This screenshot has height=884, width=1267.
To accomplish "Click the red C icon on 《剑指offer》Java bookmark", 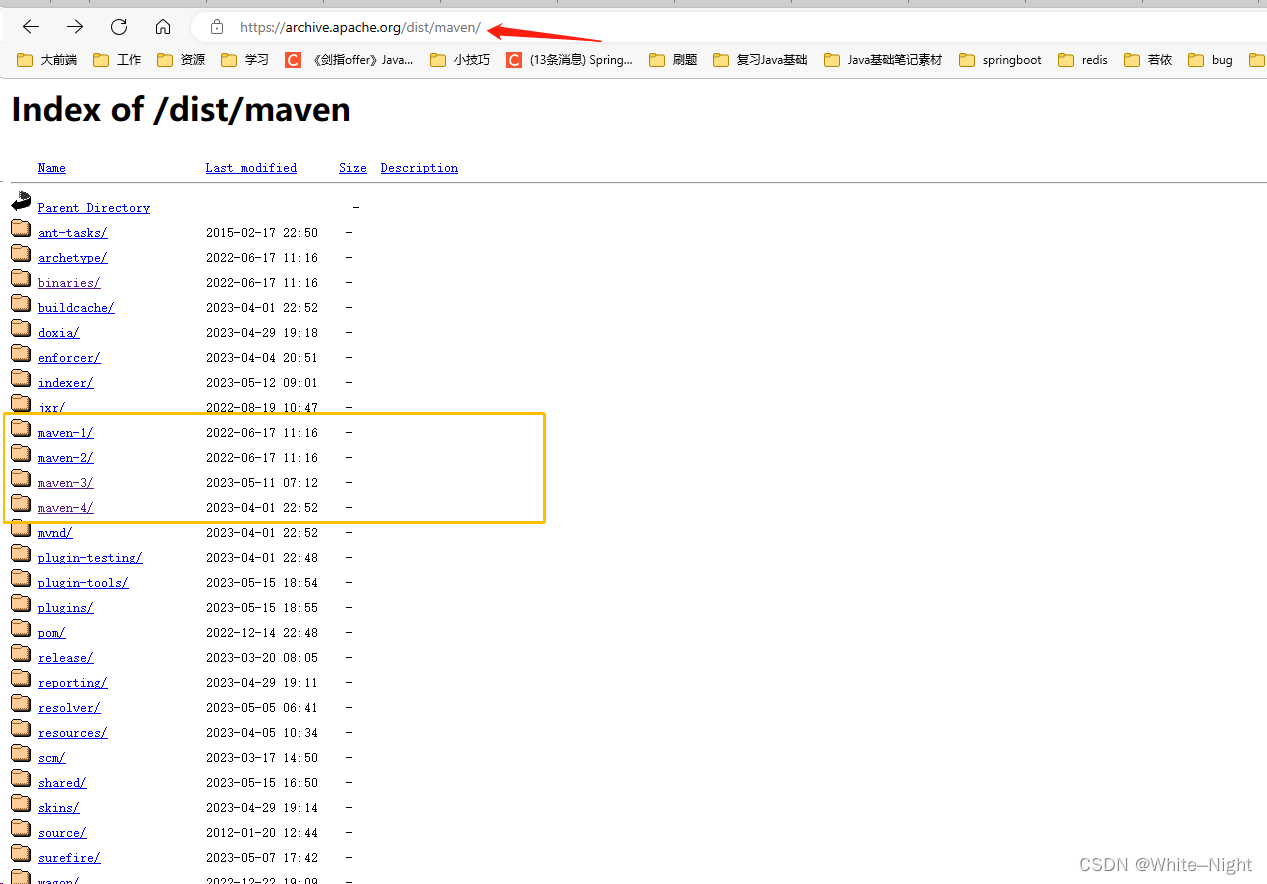I will coord(293,60).
